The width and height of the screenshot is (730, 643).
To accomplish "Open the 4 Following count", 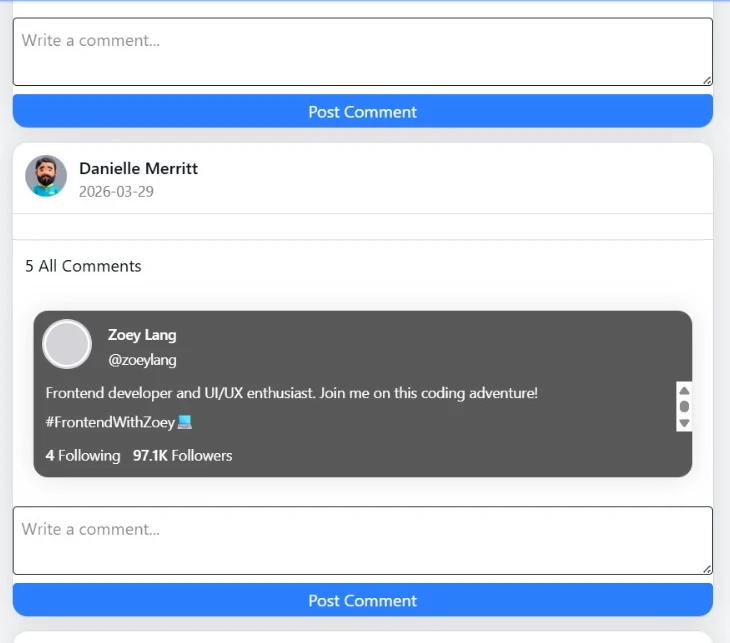I will click(x=83, y=455).
